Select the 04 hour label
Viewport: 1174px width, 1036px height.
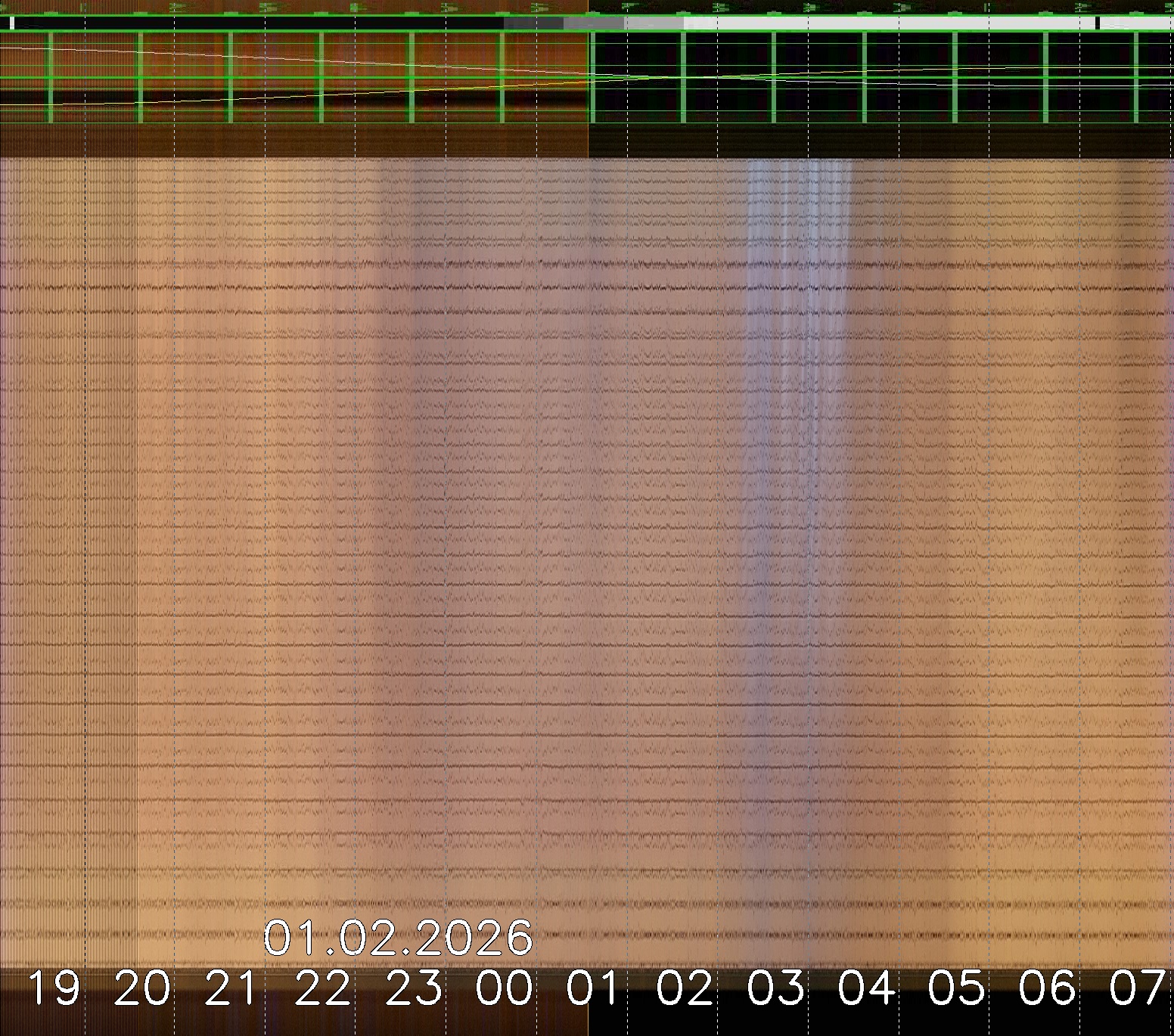(x=867, y=988)
